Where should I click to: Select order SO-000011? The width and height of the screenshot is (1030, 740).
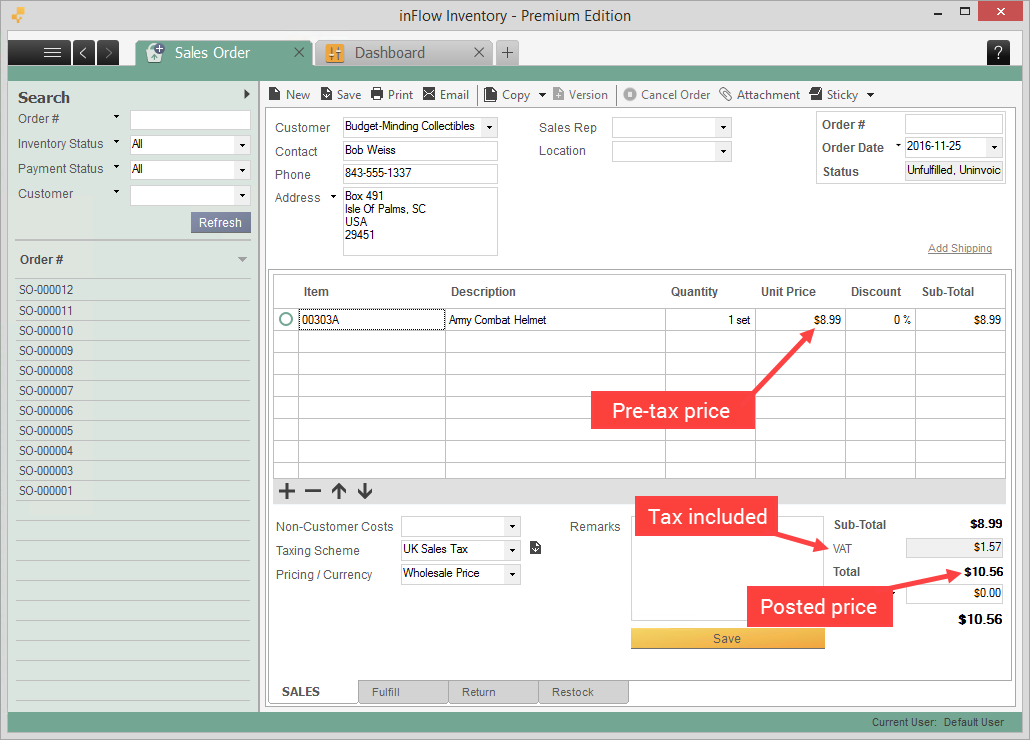click(x=133, y=311)
